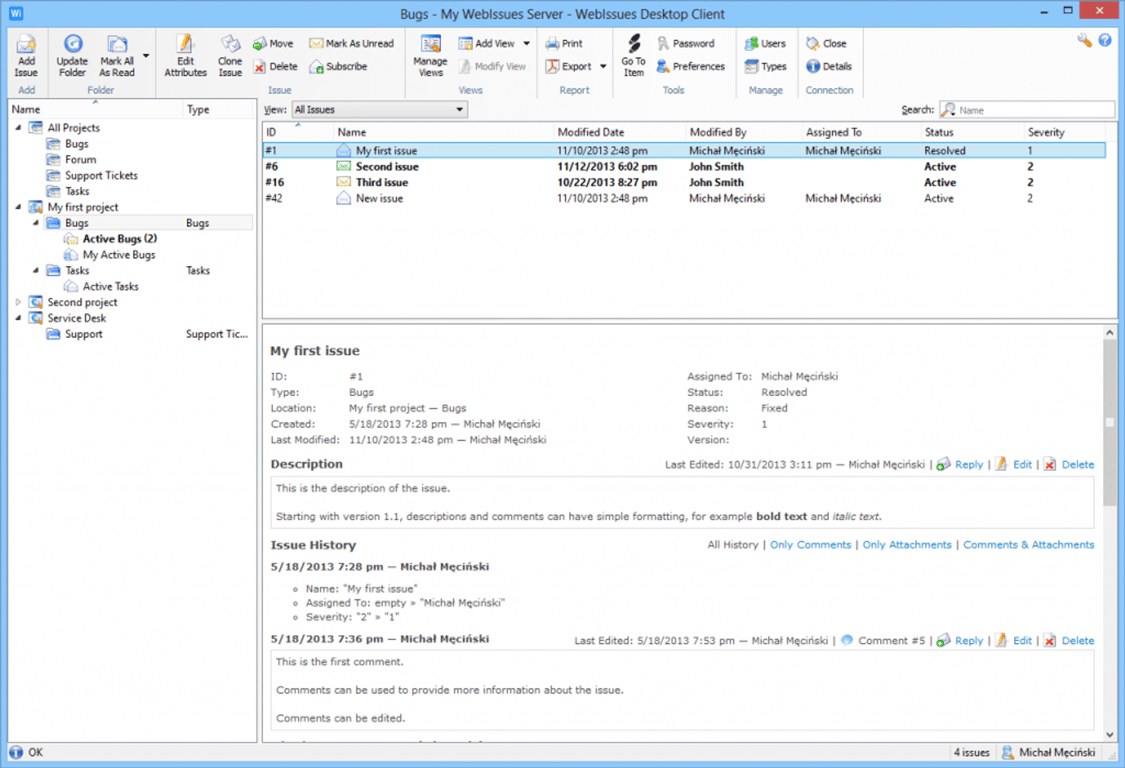The image size is (1125, 768).
Task: Click the Go To Item icon
Action: tap(633, 55)
